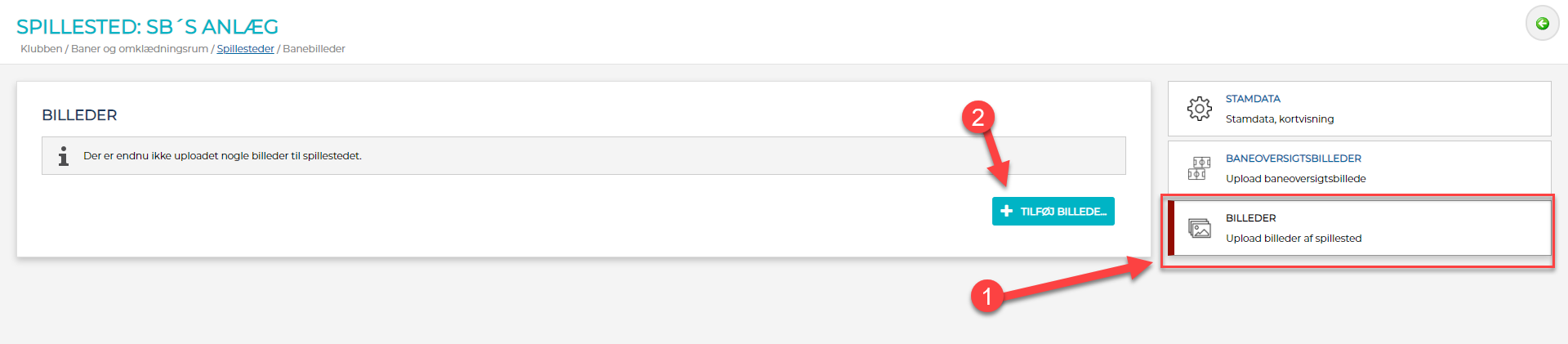Click the green back arrow button
Screen dimensions: 1568x344
click(1542, 24)
